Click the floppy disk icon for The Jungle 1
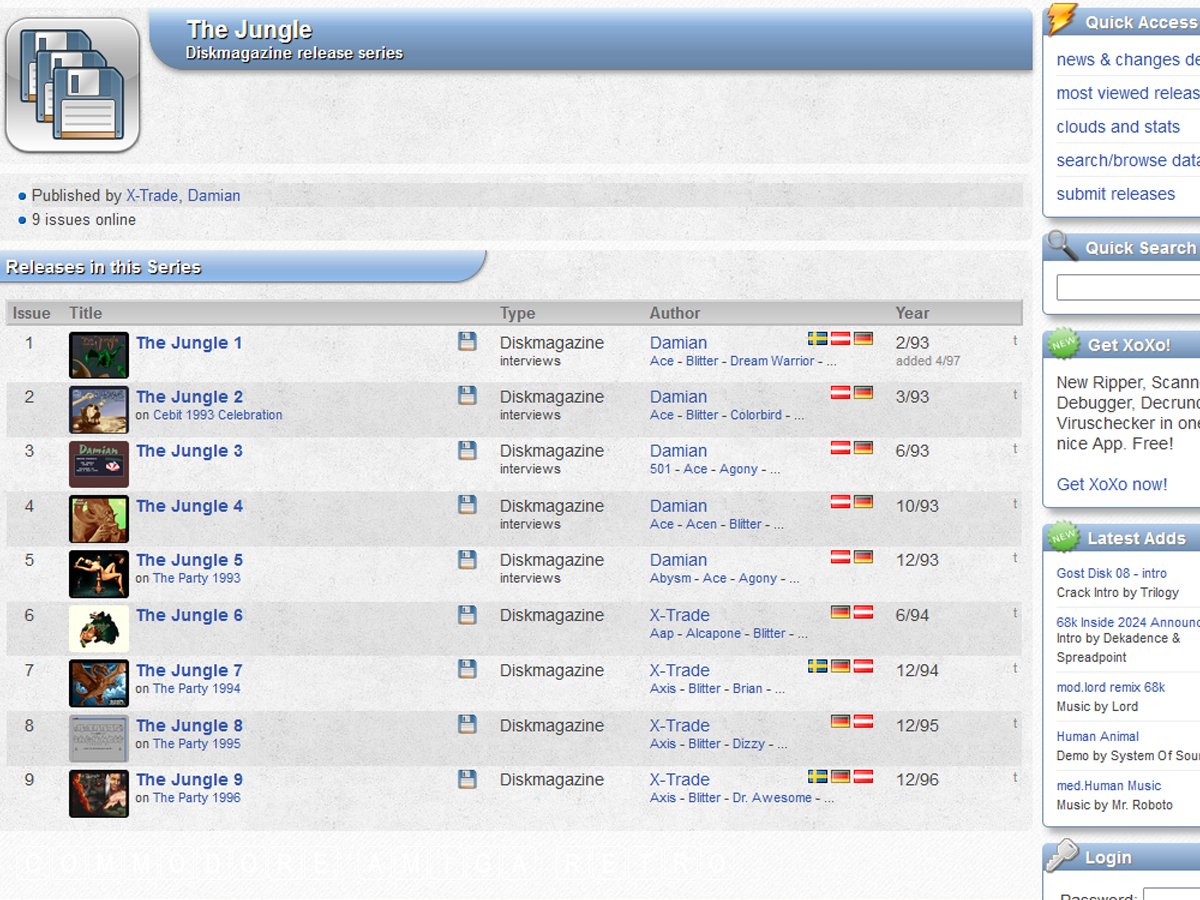The width and height of the screenshot is (1200, 900). coord(467,342)
